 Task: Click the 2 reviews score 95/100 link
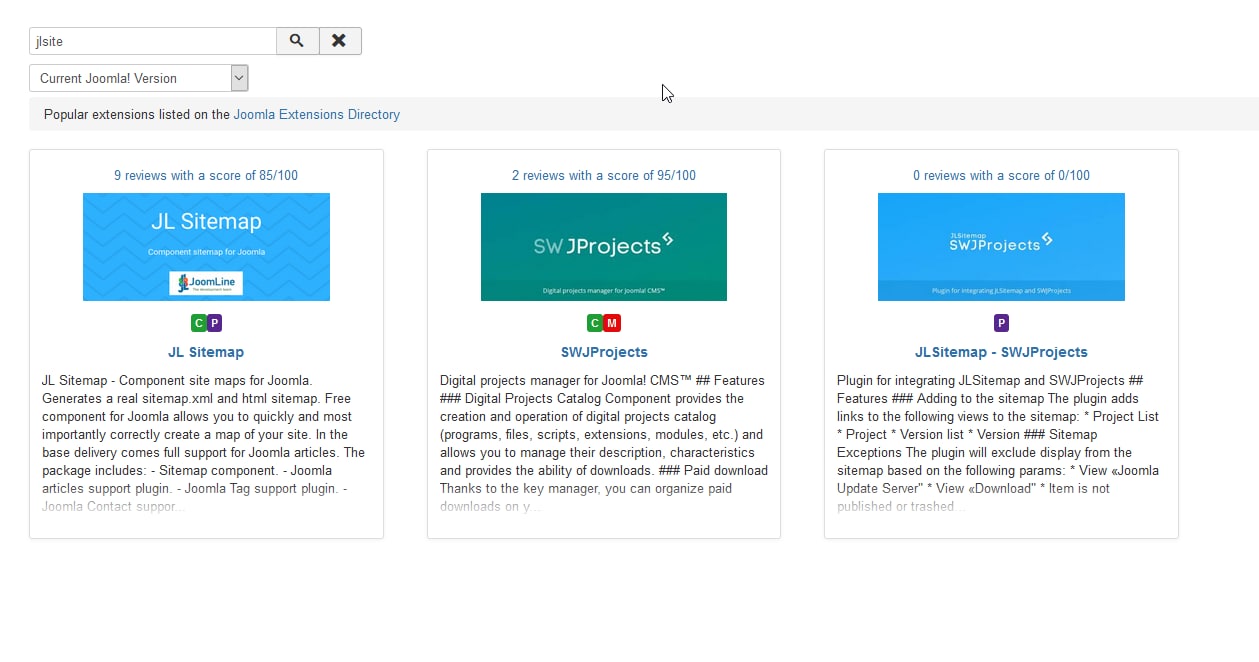604,175
